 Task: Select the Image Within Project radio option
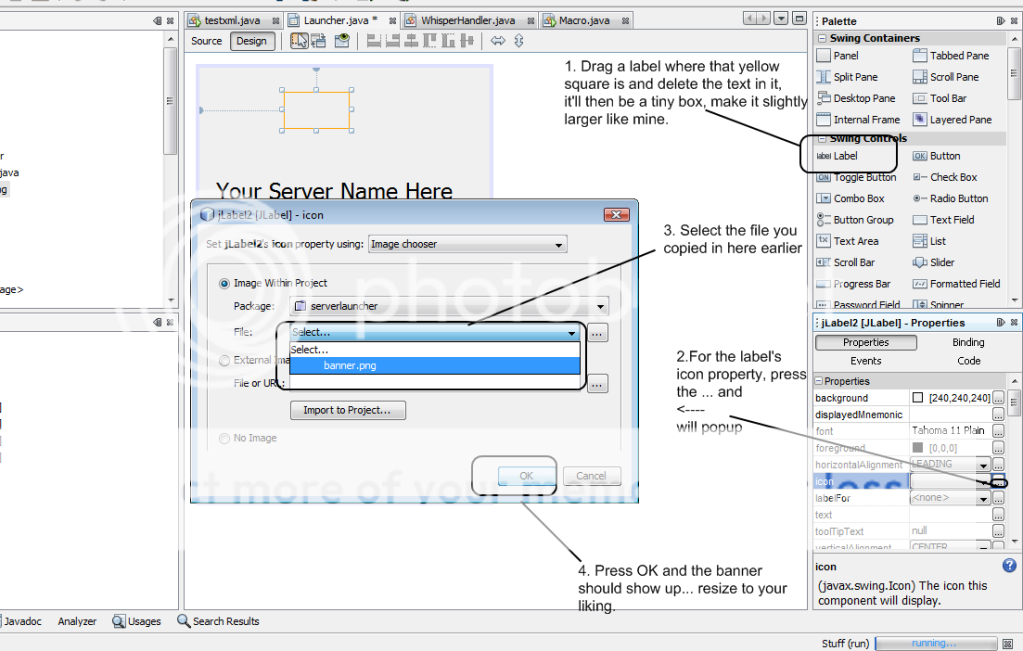click(225, 283)
